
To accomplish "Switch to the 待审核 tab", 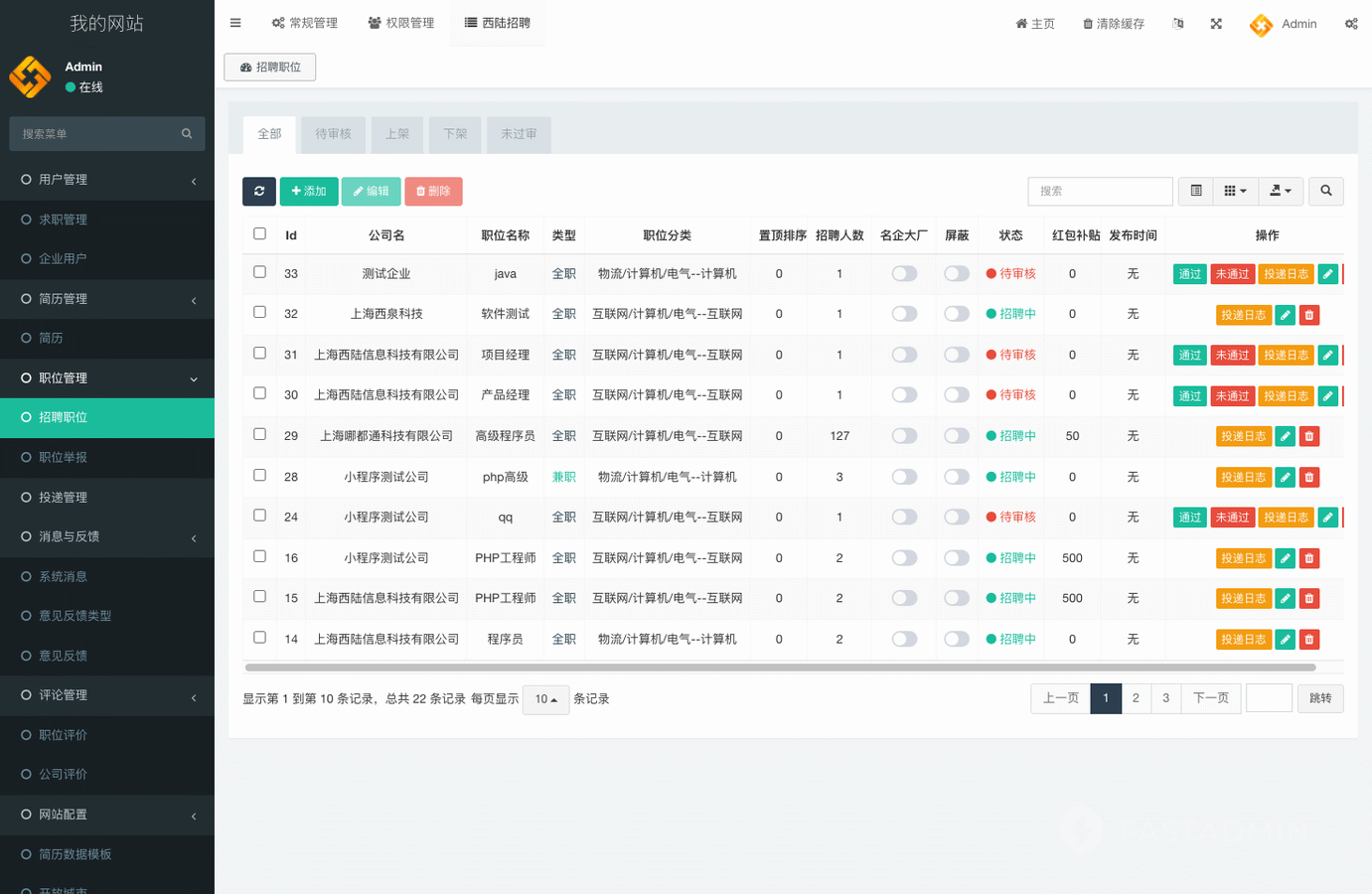I will click(x=333, y=134).
